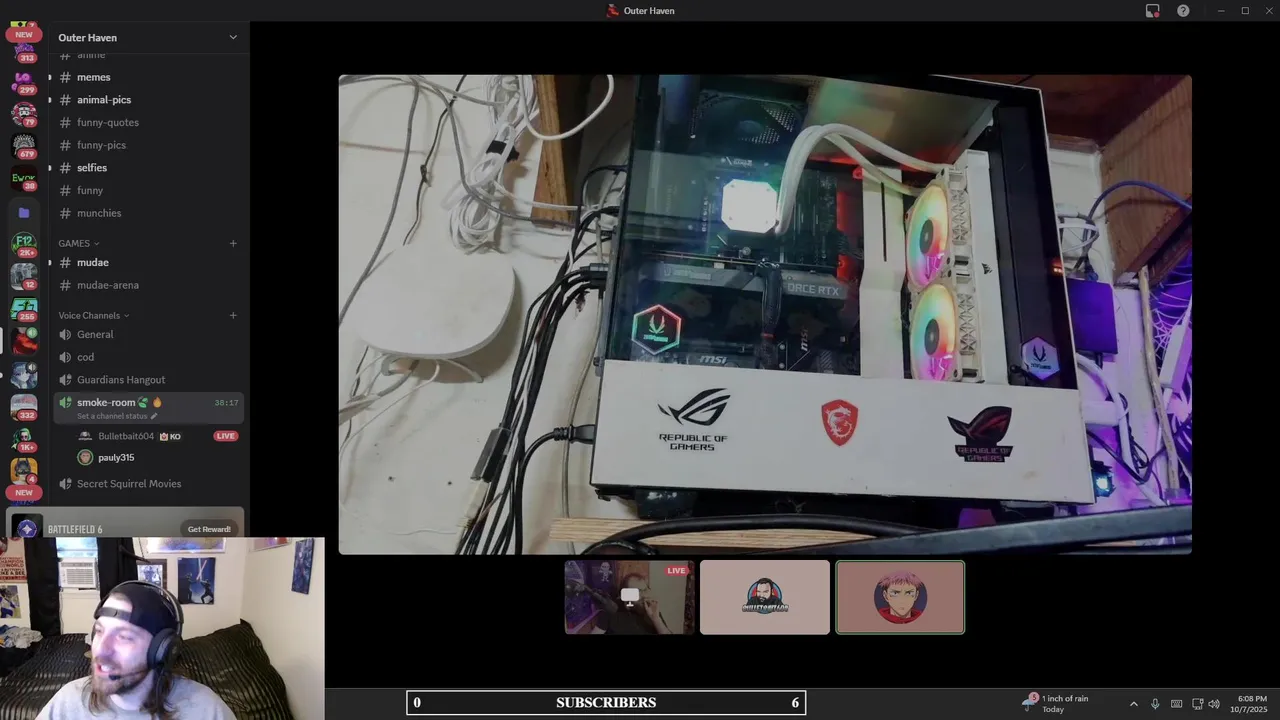Open the server with the 332 badge
This screenshot has height=720, width=1280.
point(24,407)
